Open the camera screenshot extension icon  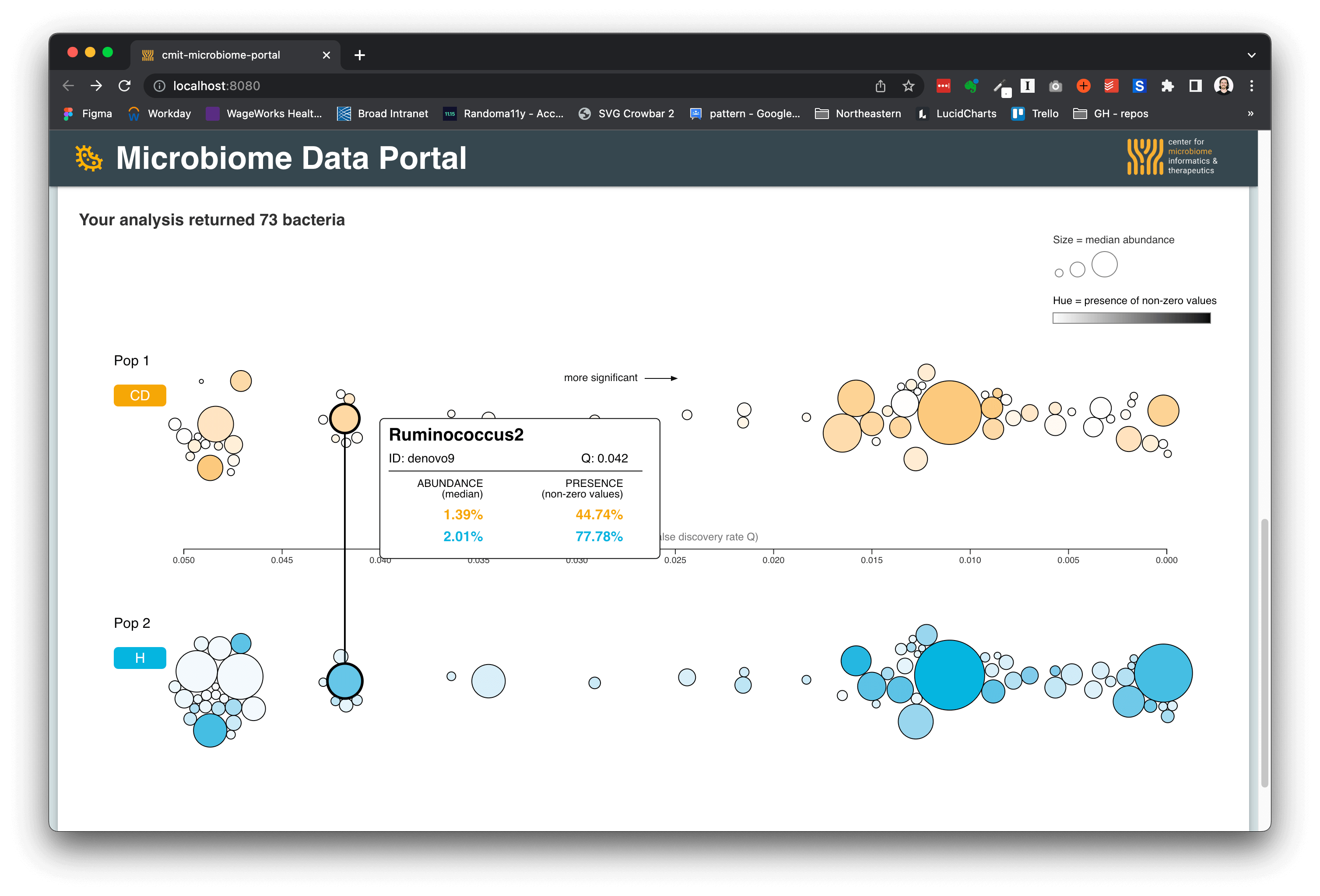[x=1055, y=86]
